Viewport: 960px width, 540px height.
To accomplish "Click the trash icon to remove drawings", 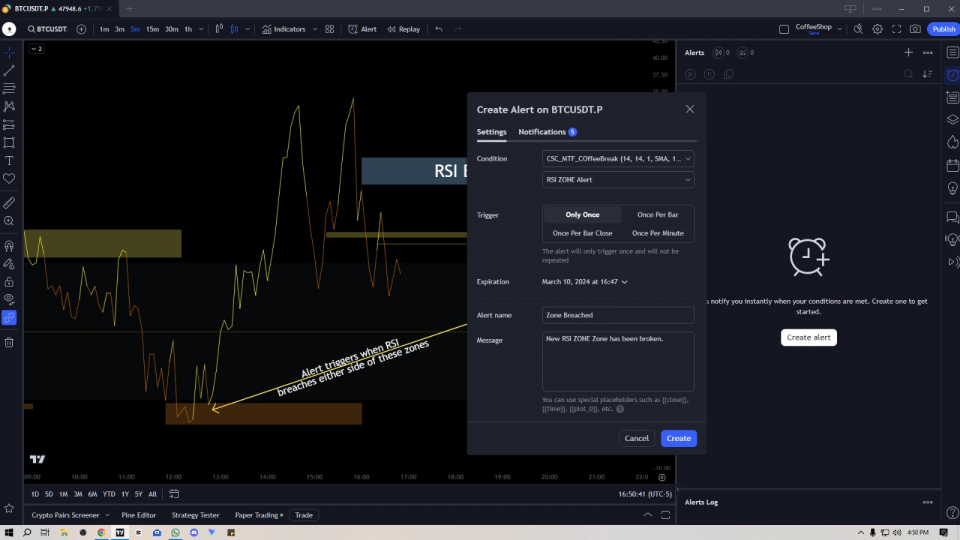I will pyautogui.click(x=9, y=342).
